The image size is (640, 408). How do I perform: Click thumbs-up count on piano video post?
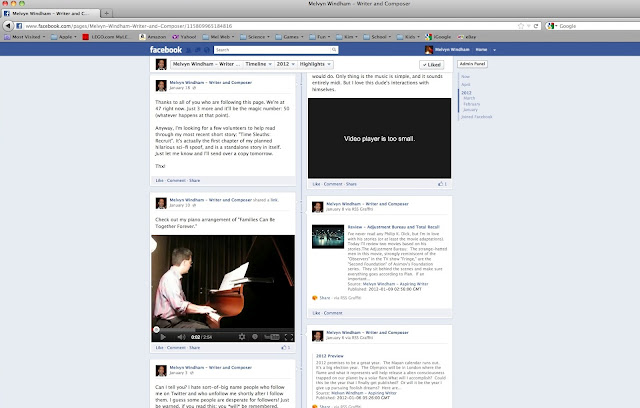pyautogui.click(x=286, y=348)
